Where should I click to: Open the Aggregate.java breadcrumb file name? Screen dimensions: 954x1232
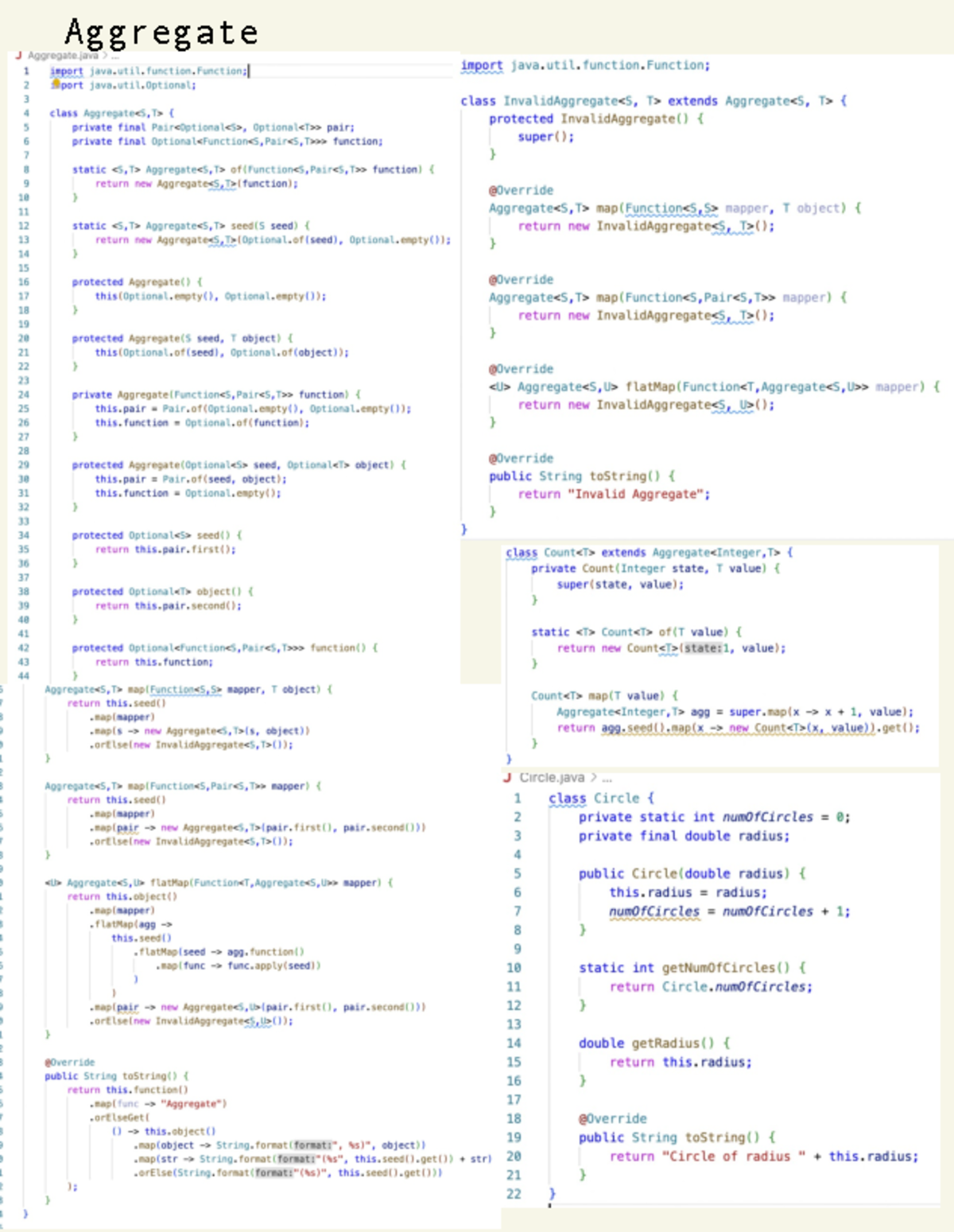63,55
